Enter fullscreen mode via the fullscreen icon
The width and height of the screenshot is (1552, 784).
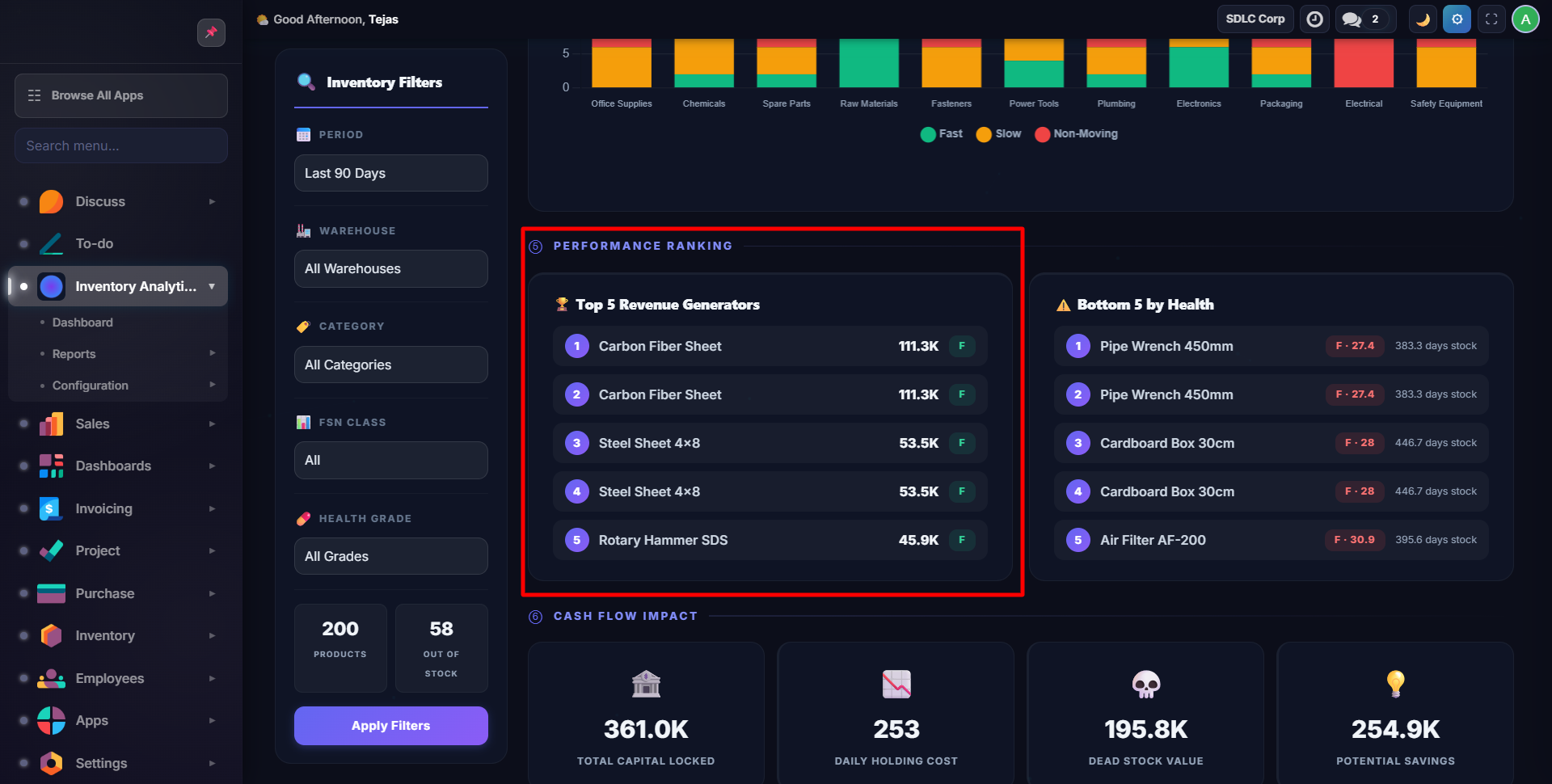tap(1491, 19)
